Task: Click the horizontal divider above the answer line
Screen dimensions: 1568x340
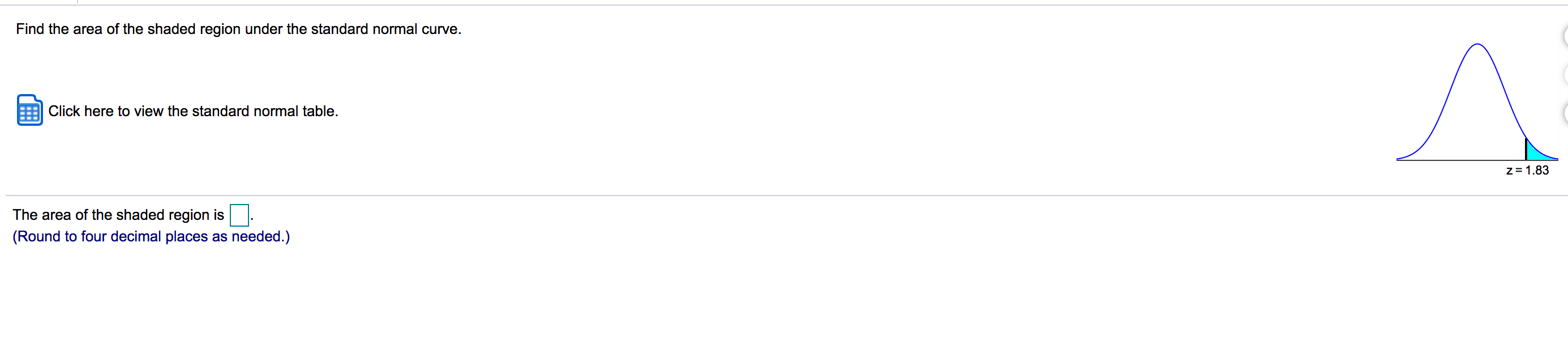Action: click(785, 195)
